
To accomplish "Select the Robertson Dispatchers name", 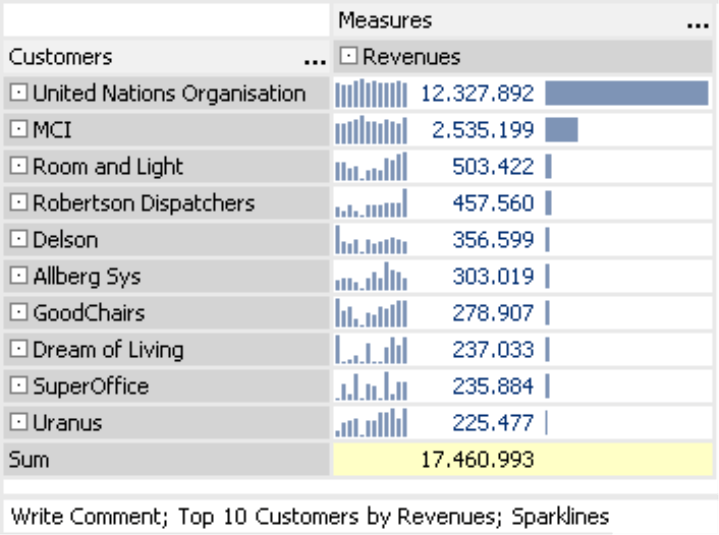I will pyautogui.click(x=144, y=204).
